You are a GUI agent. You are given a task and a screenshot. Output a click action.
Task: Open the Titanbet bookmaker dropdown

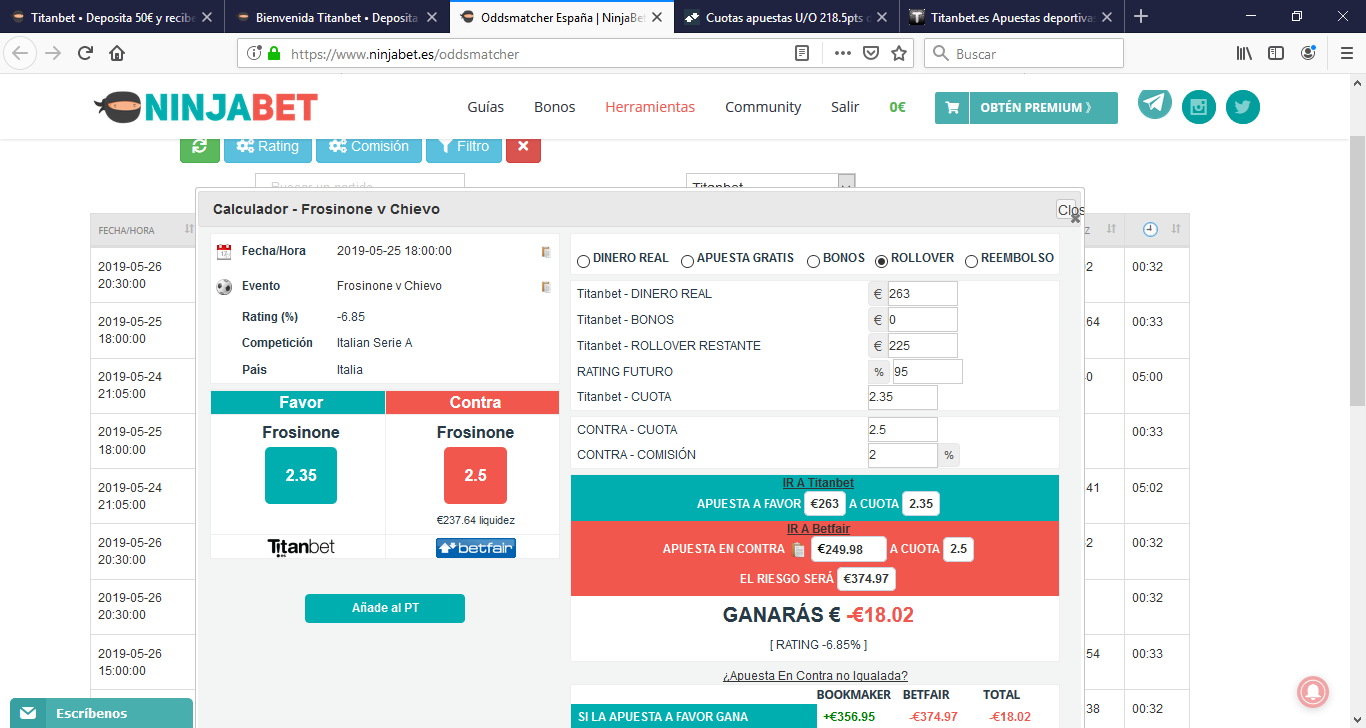771,182
